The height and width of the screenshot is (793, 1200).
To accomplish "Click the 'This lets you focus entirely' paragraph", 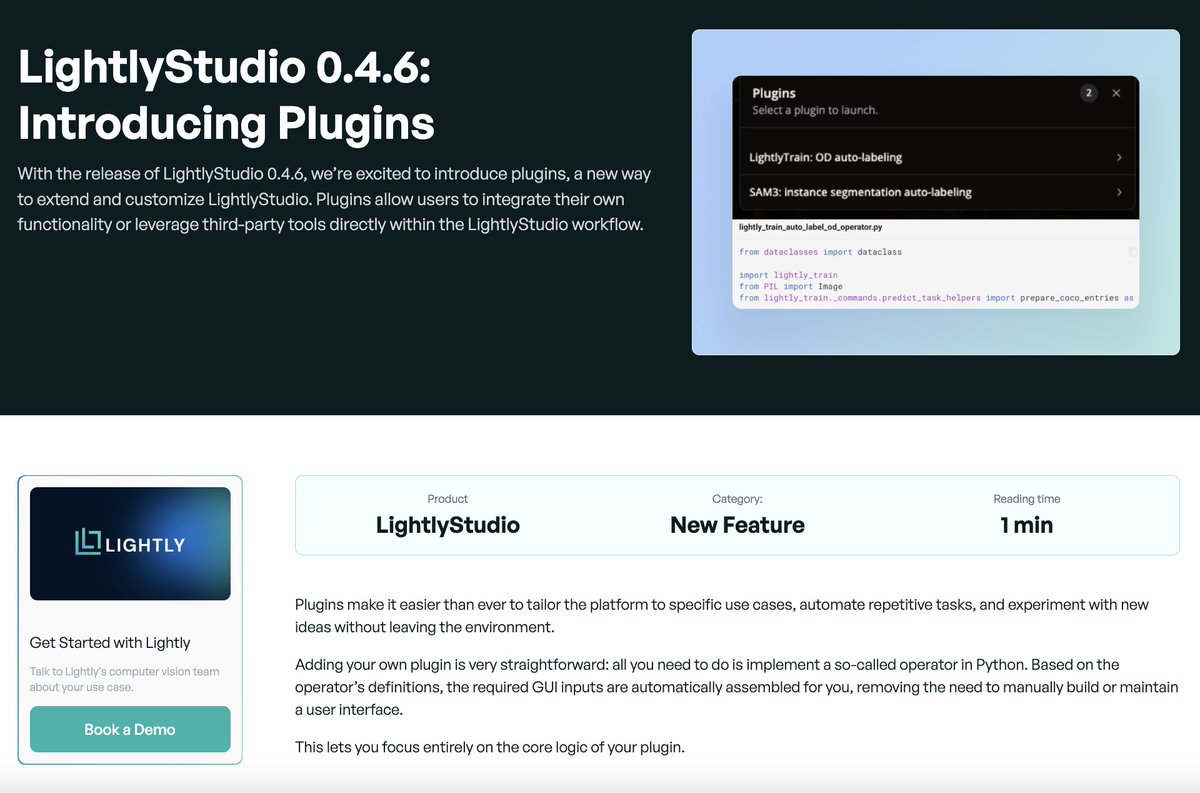I will [x=489, y=747].
